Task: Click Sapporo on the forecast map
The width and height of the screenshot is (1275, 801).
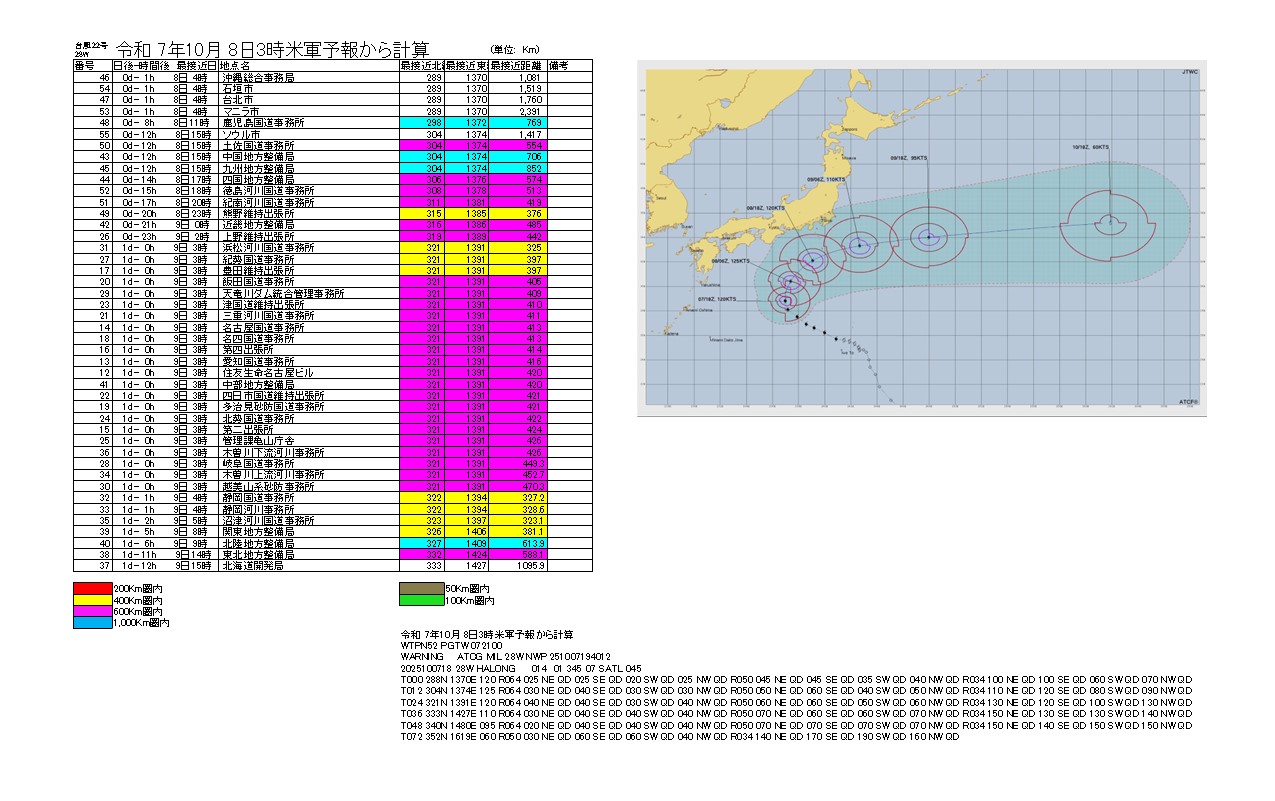Action: 850,129
